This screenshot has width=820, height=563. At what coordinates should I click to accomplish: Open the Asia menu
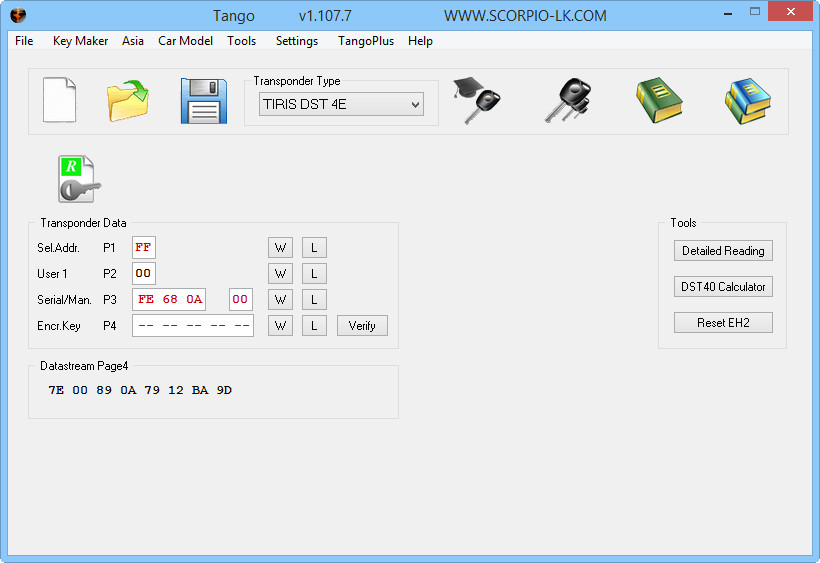133,41
